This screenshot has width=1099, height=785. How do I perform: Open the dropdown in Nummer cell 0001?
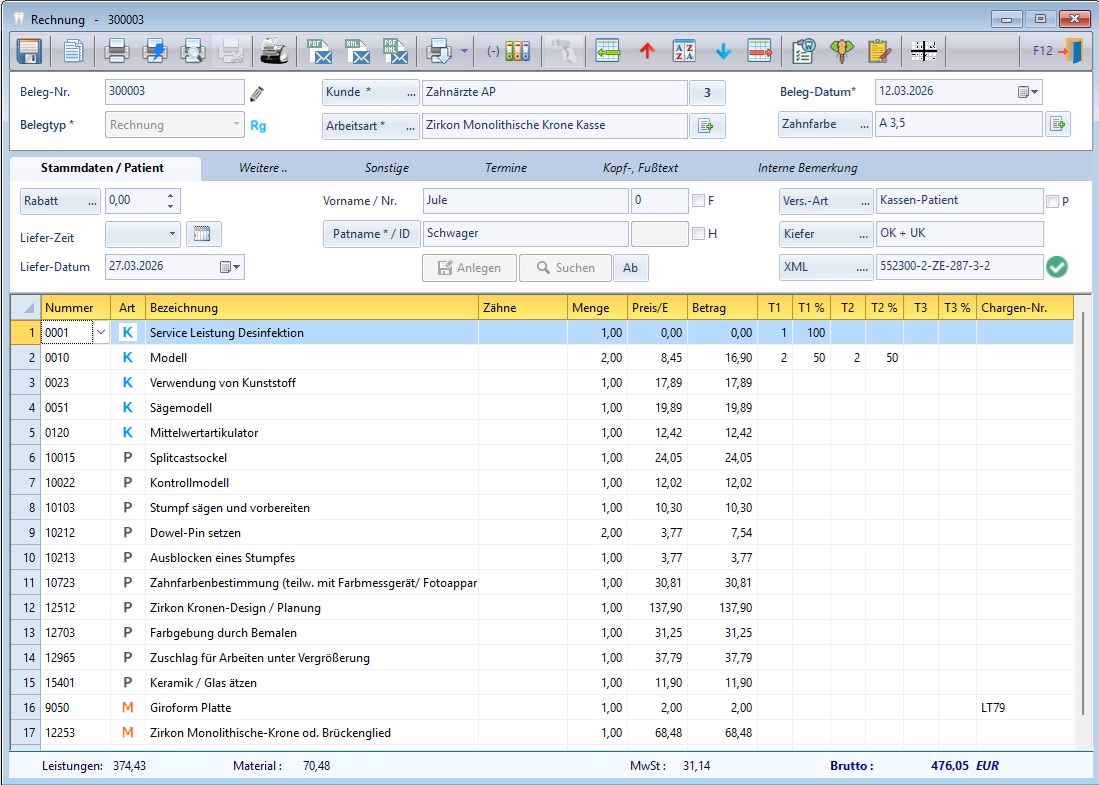[x=100, y=333]
